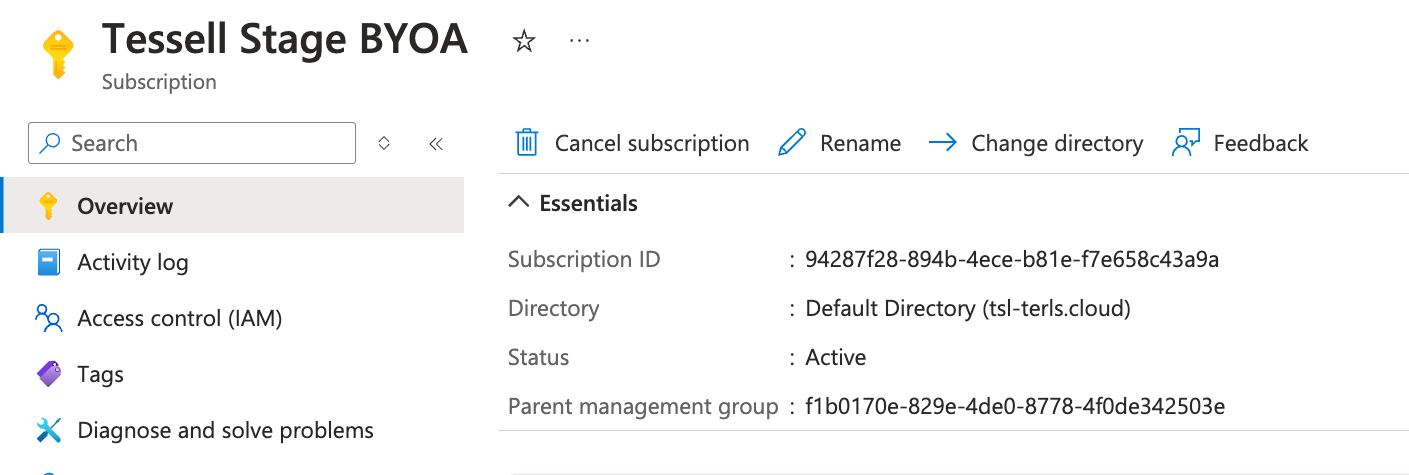Viewport: 1409px width, 475px height.
Task: Click the star icon to favorite subscription
Action: [x=524, y=41]
